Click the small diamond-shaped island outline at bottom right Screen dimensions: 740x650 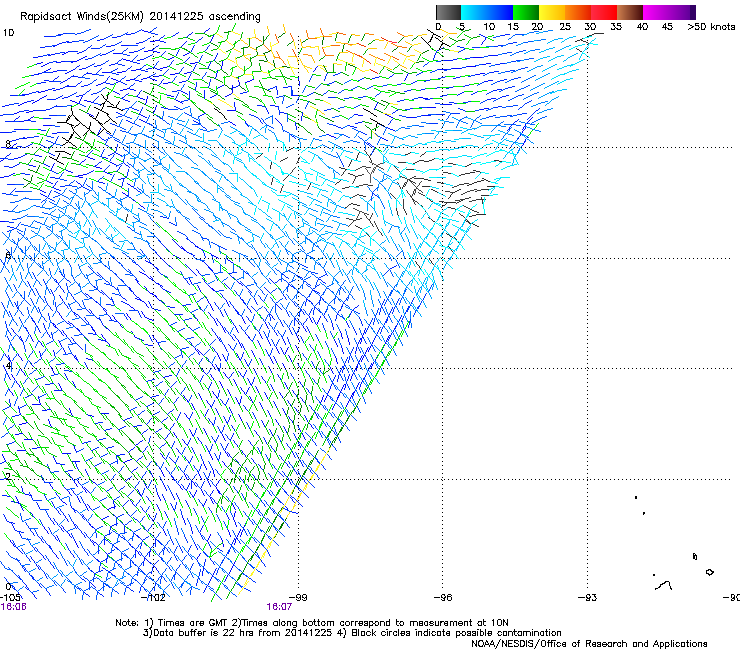(709, 572)
